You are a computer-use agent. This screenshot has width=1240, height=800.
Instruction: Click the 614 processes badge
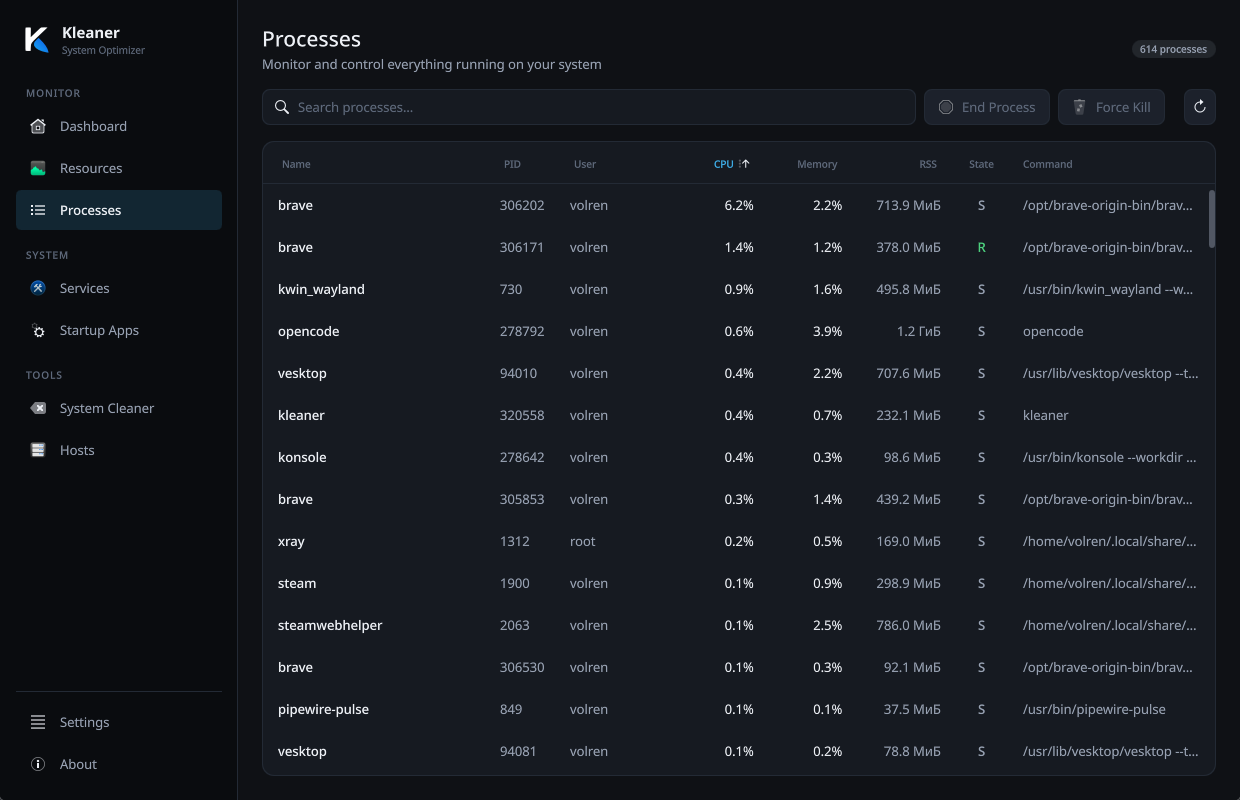1174,49
